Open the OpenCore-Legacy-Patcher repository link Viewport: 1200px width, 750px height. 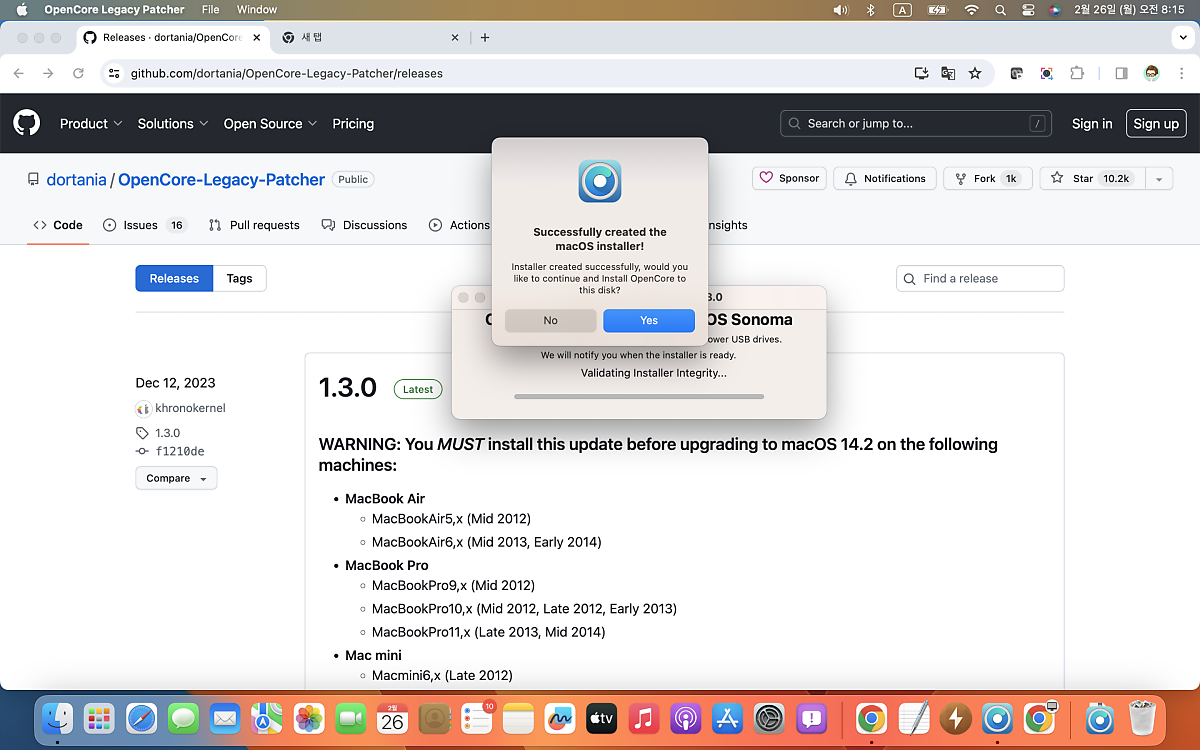(221, 180)
